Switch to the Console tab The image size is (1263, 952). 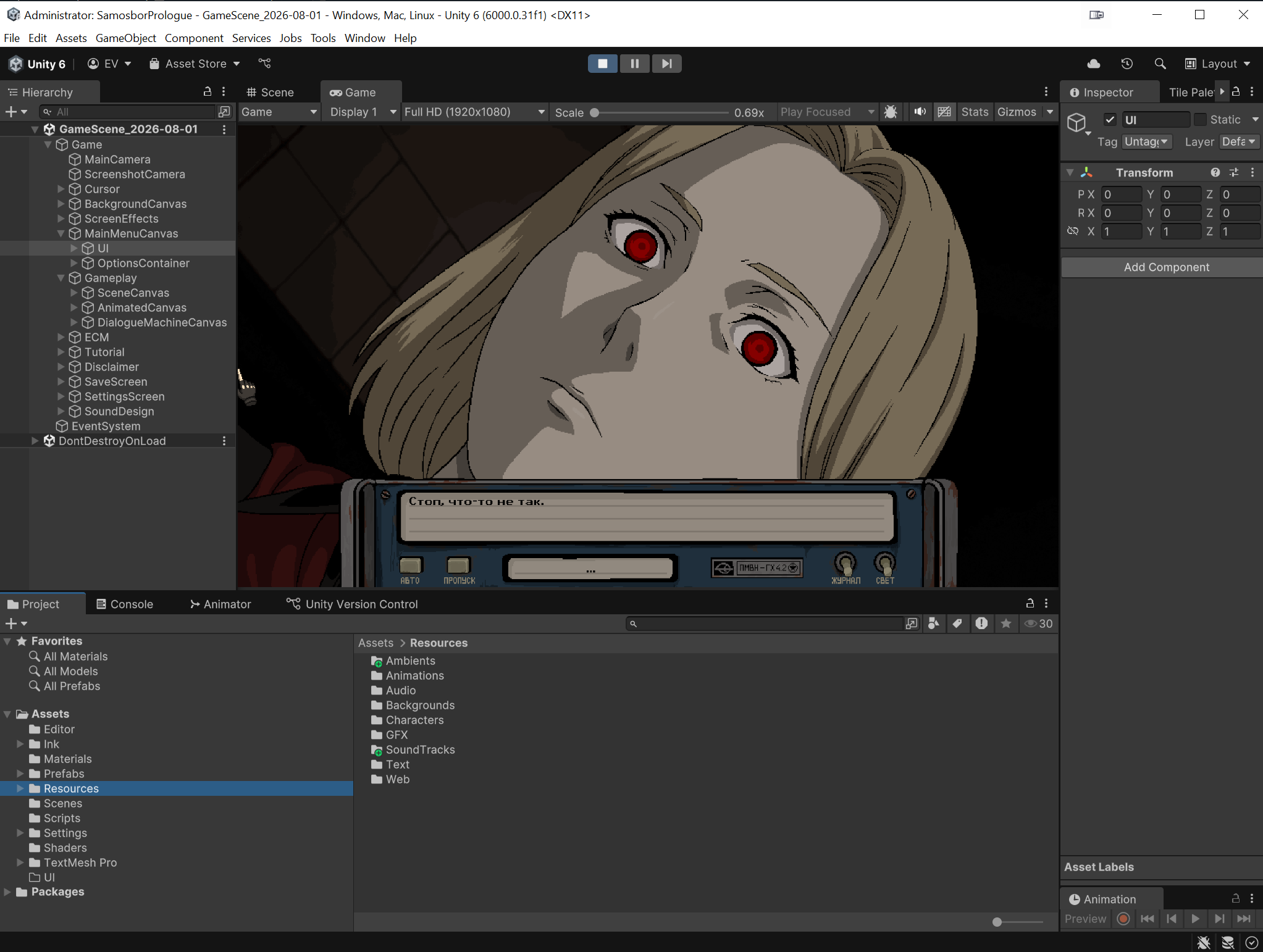pyautogui.click(x=125, y=604)
